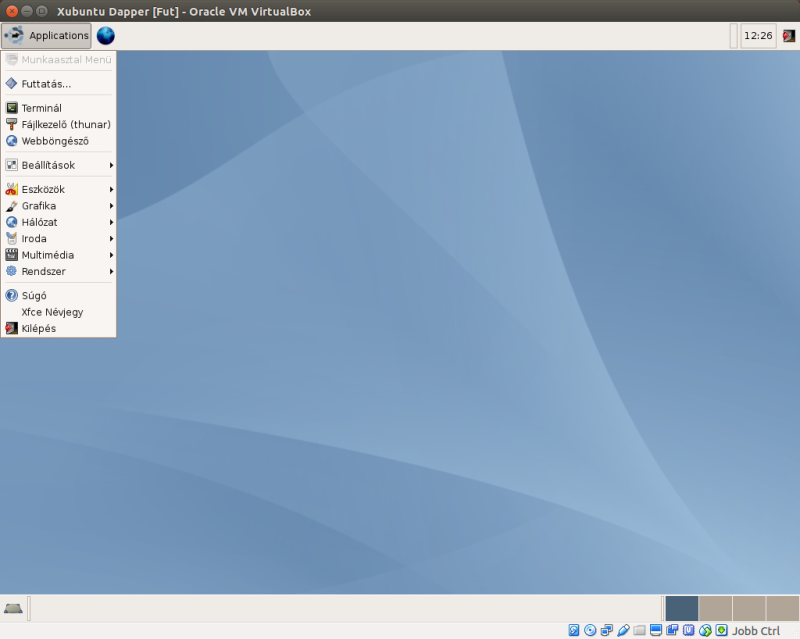The width and height of the screenshot is (800, 639).
Task: Switch to the second workspace in pager
Action: (x=715, y=608)
